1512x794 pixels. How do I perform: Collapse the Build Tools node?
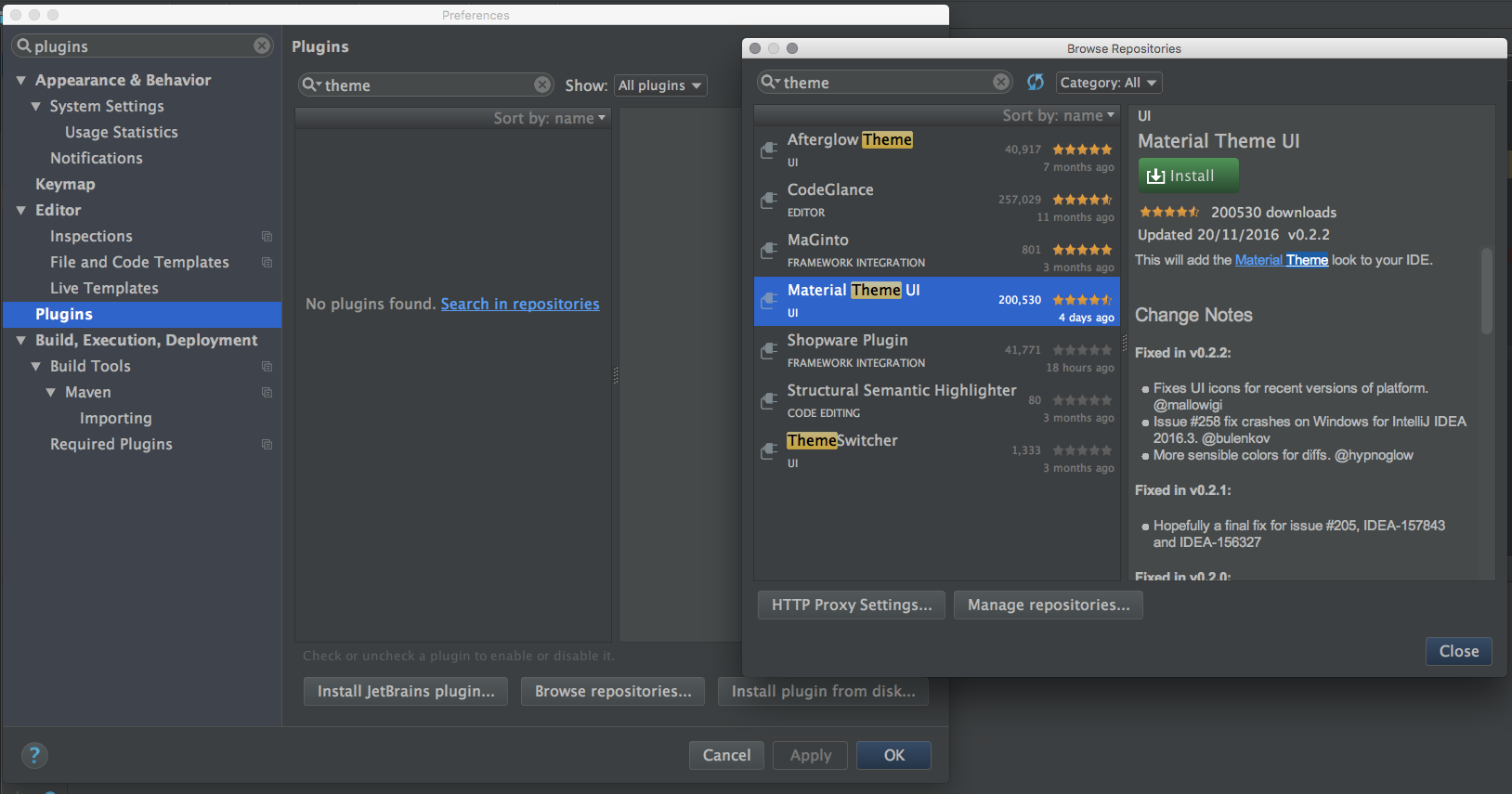(35, 367)
